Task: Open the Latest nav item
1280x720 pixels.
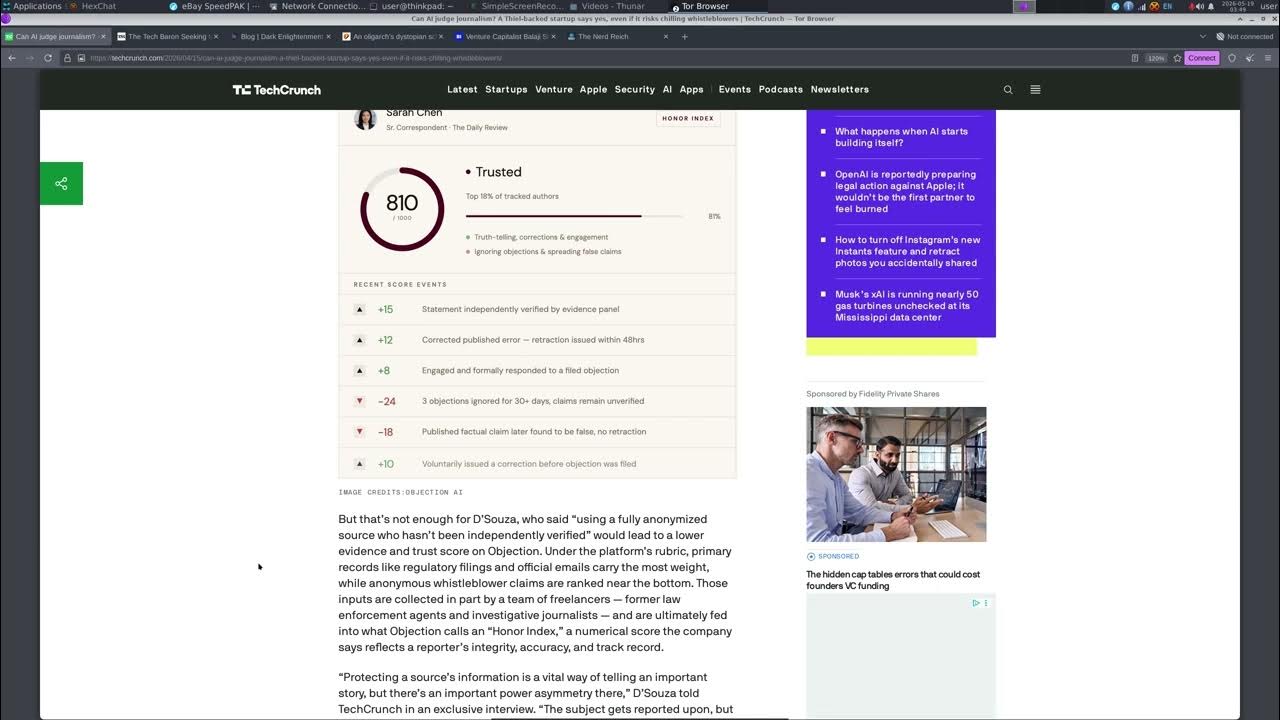Action: pyautogui.click(x=462, y=90)
